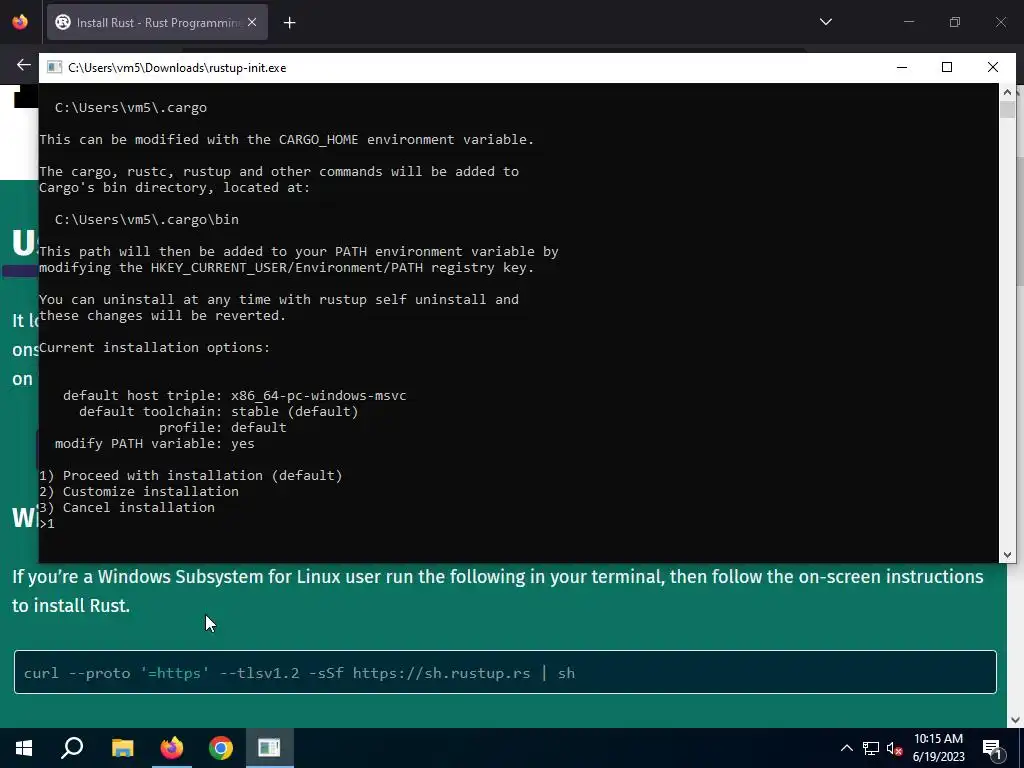Click 'default toolchain: stable (default)' line
This screenshot has width=1024, height=768.
click(x=218, y=411)
